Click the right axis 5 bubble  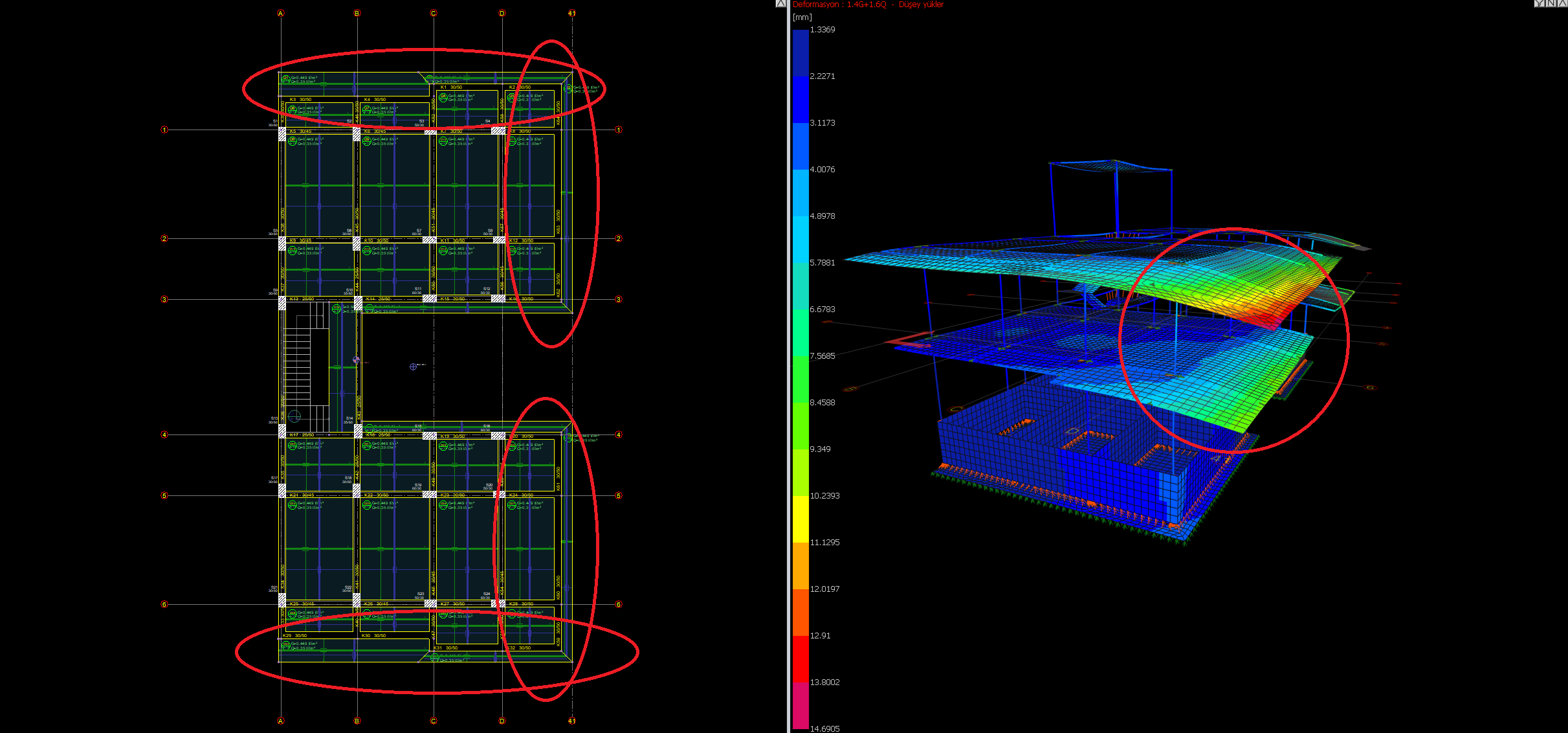[x=619, y=495]
